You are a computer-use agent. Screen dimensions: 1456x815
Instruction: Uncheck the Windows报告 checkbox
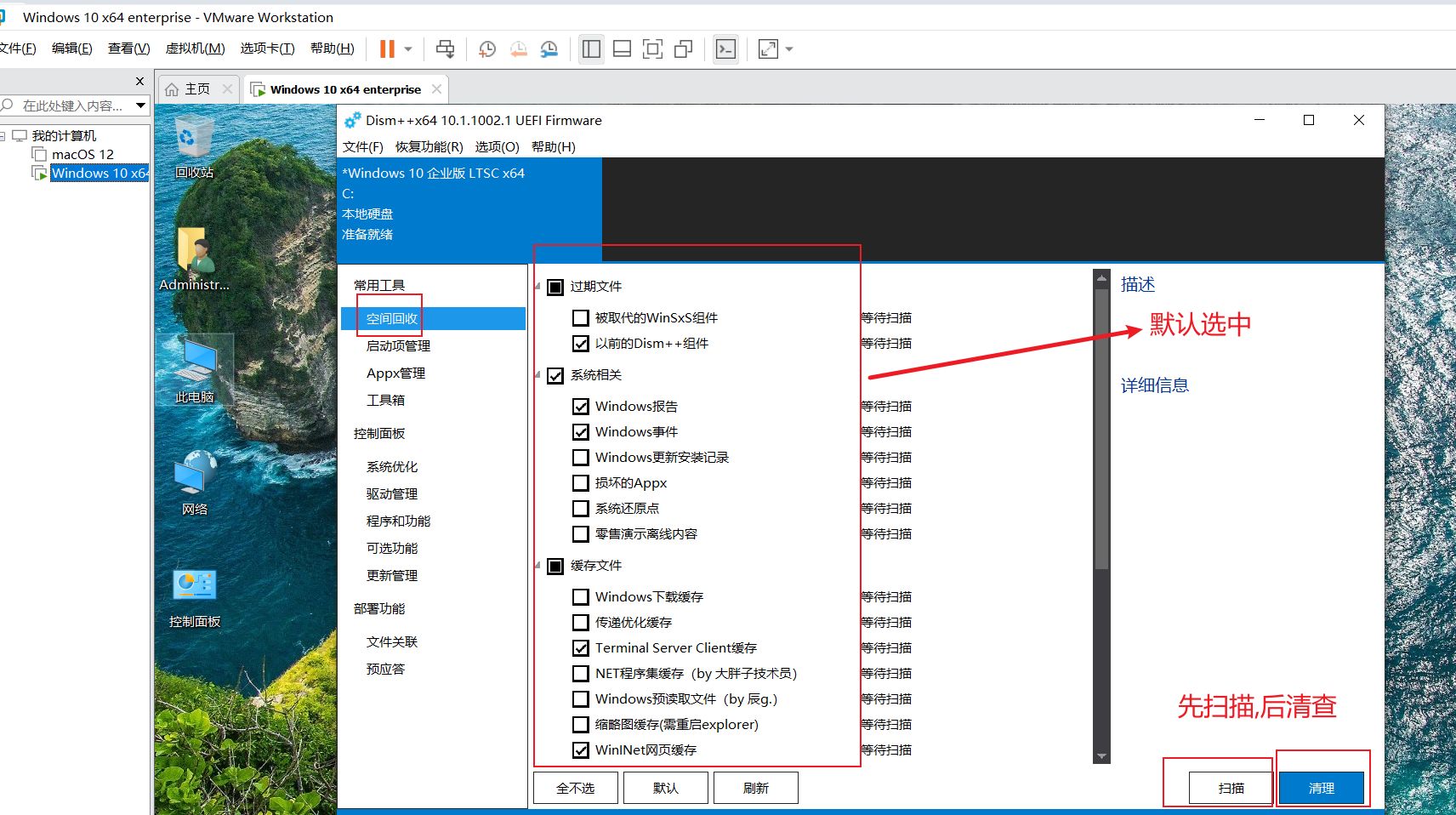(x=581, y=407)
